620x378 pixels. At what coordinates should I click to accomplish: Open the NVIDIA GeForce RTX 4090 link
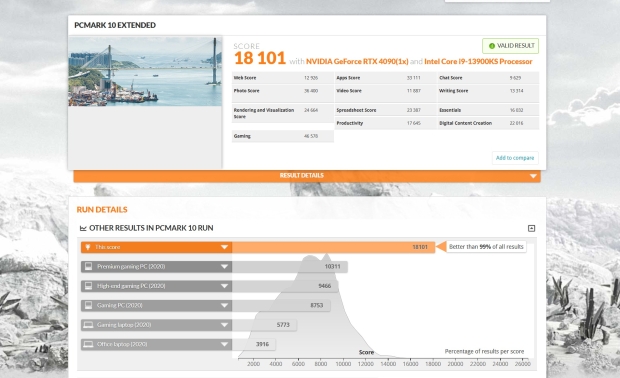[357, 61]
